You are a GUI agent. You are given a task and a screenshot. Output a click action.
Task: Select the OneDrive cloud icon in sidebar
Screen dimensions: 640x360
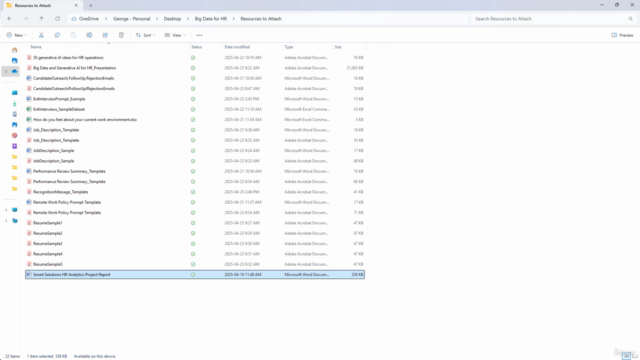click(15, 71)
